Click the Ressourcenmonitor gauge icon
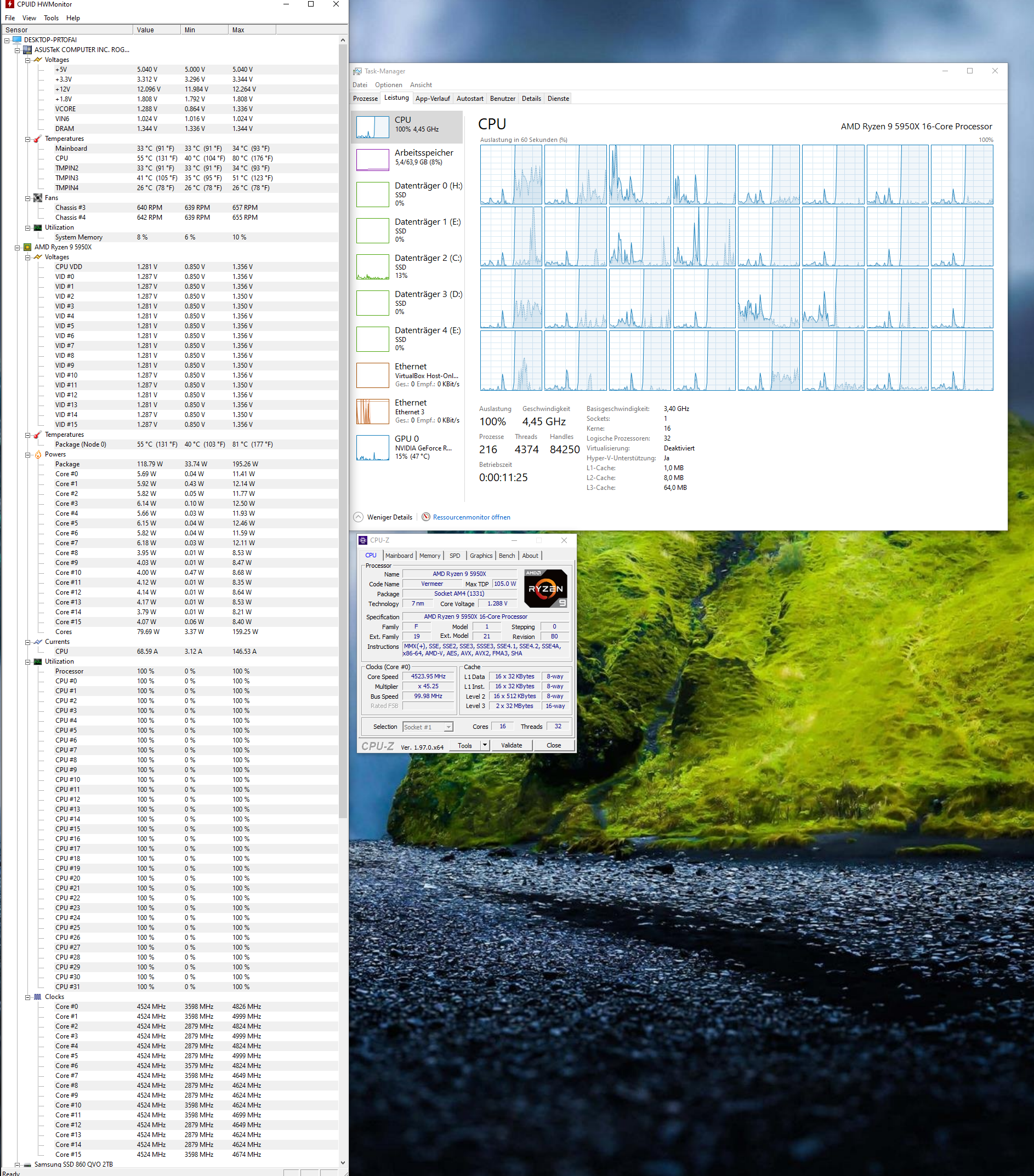1034x1176 pixels. [x=426, y=517]
